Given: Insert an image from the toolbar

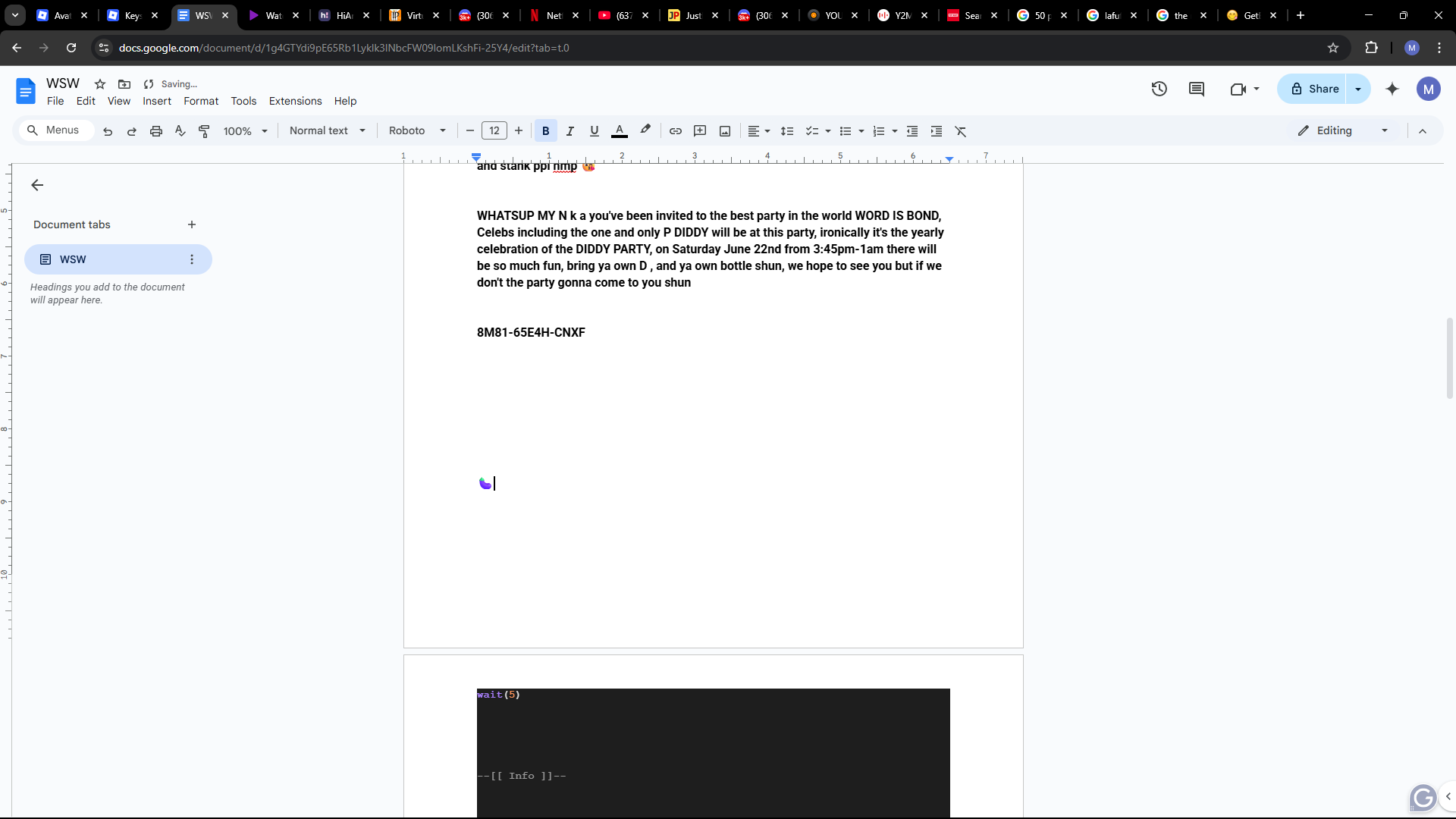Looking at the screenshot, I should click(x=725, y=131).
